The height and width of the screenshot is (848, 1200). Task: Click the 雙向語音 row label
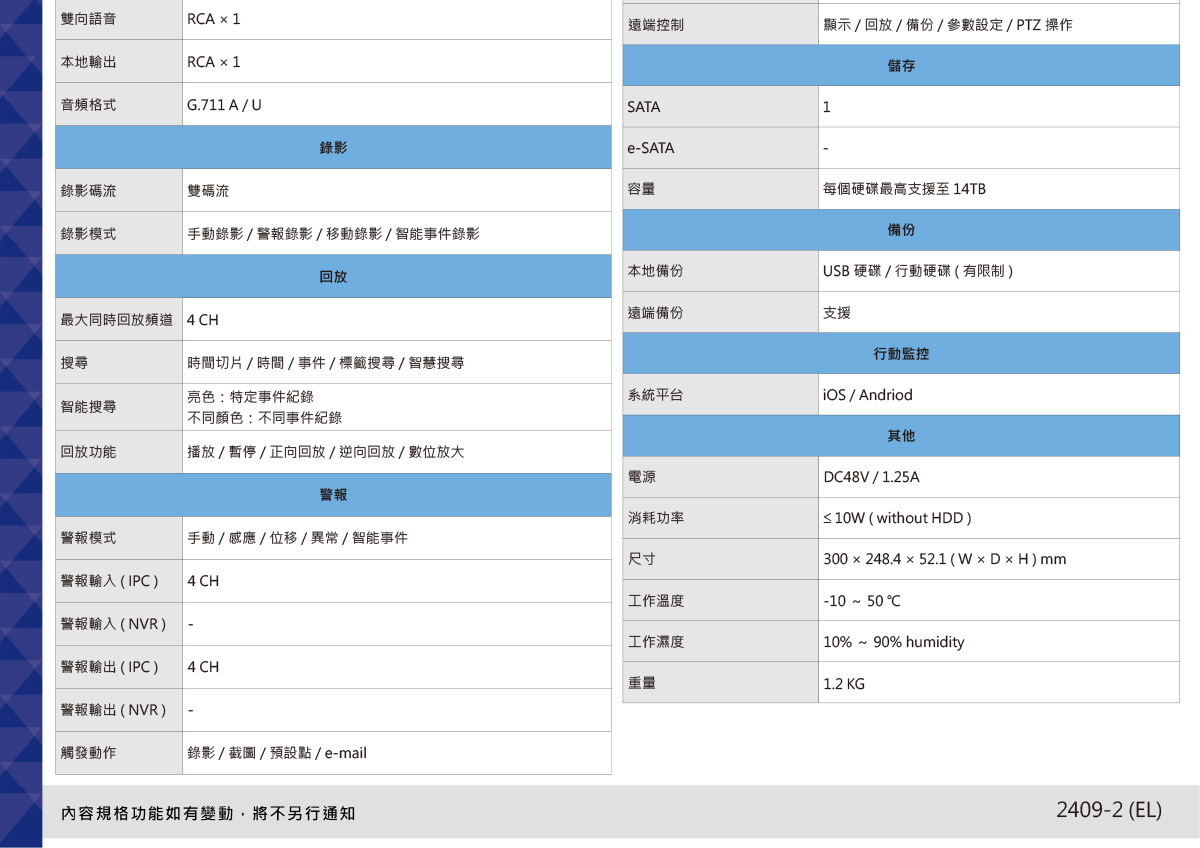coord(88,19)
